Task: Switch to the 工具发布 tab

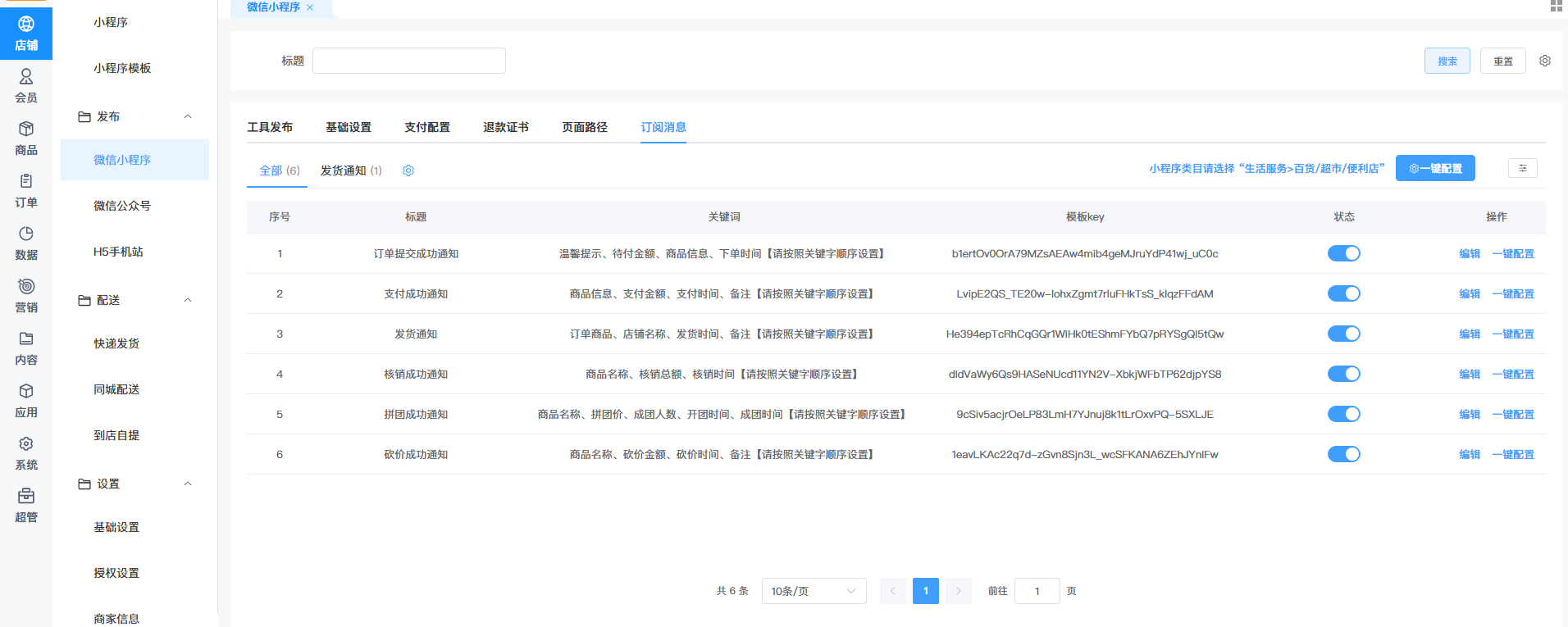Action: click(x=270, y=127)
